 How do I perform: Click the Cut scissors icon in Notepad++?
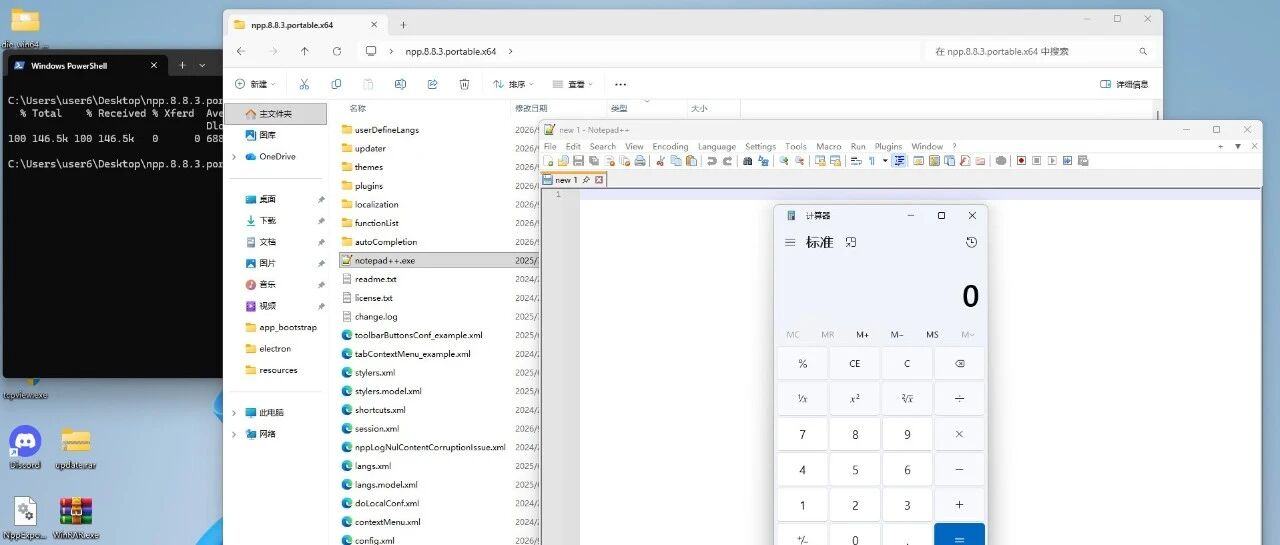(x=659, y=160)
